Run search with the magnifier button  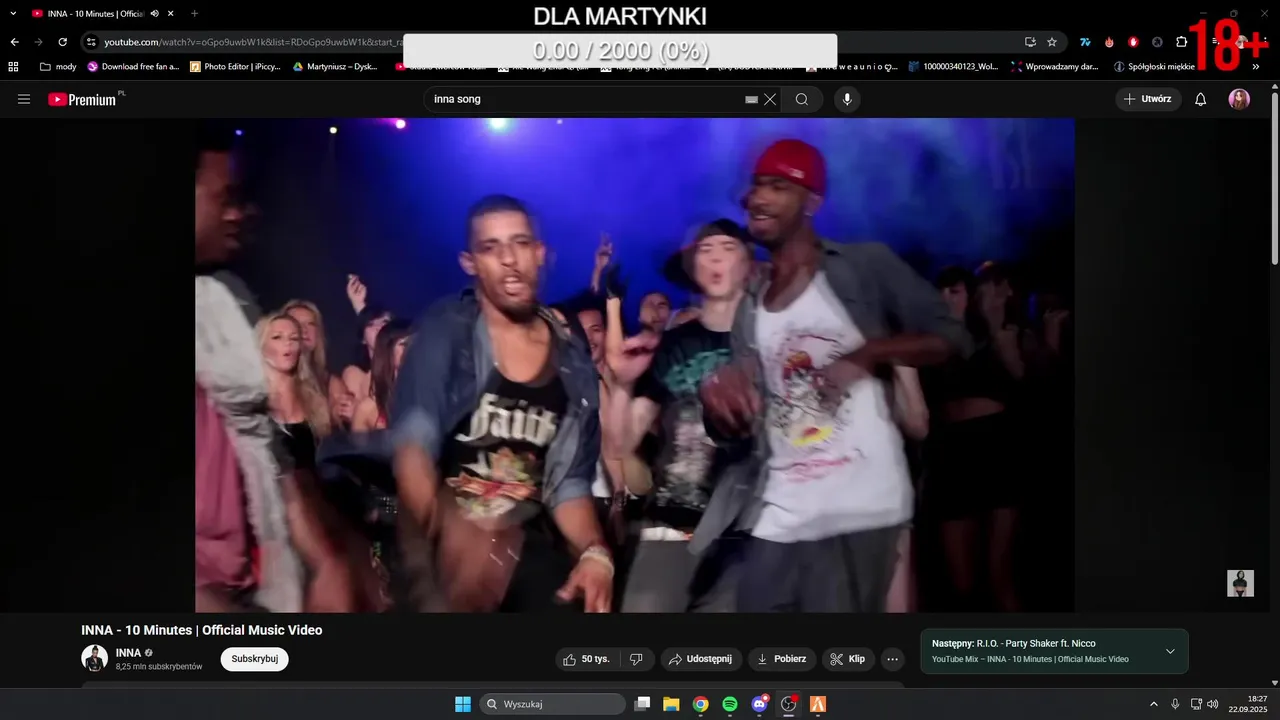[x=802, y=99]
